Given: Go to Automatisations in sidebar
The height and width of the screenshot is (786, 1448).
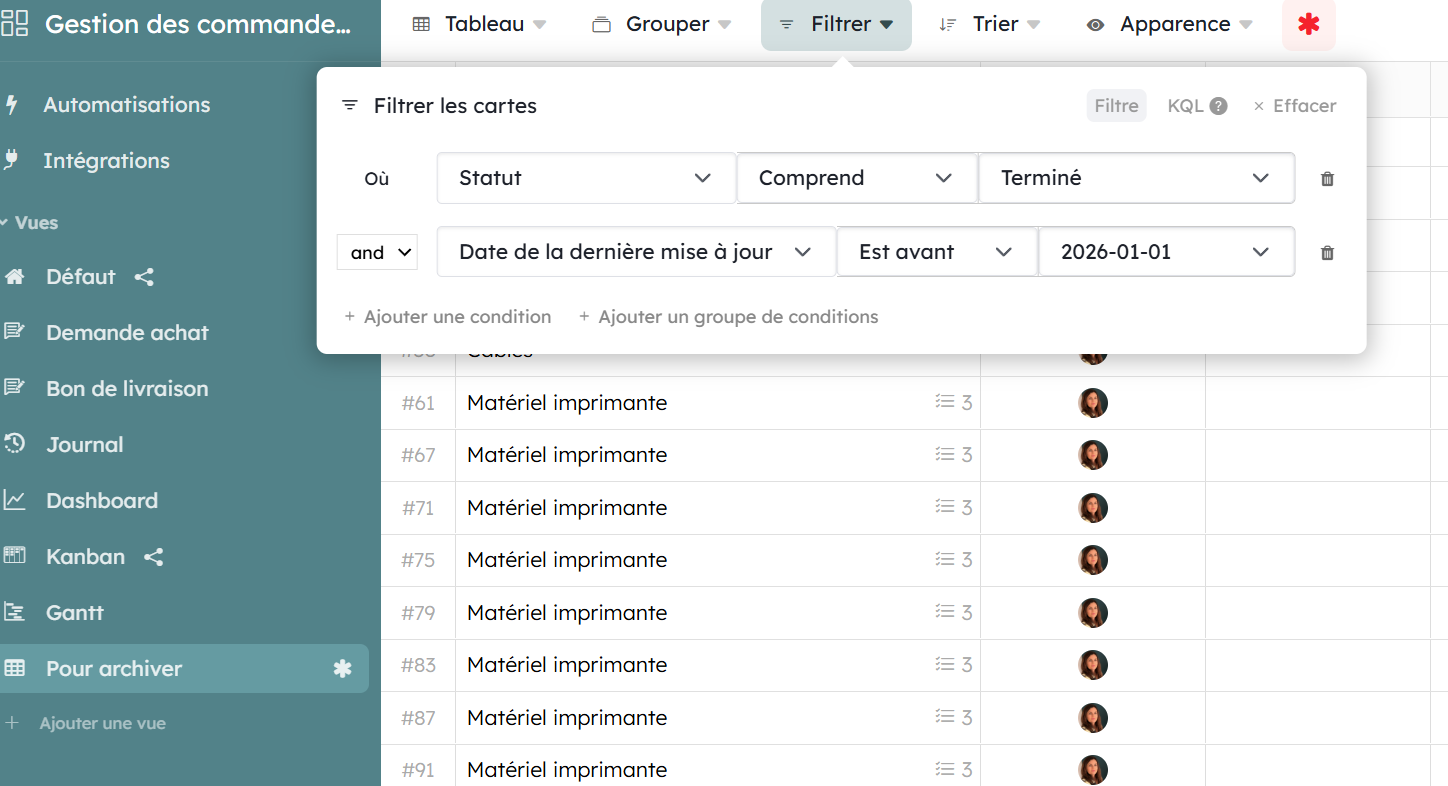Looking at the screenshot, I should click(x=126, y=105).
